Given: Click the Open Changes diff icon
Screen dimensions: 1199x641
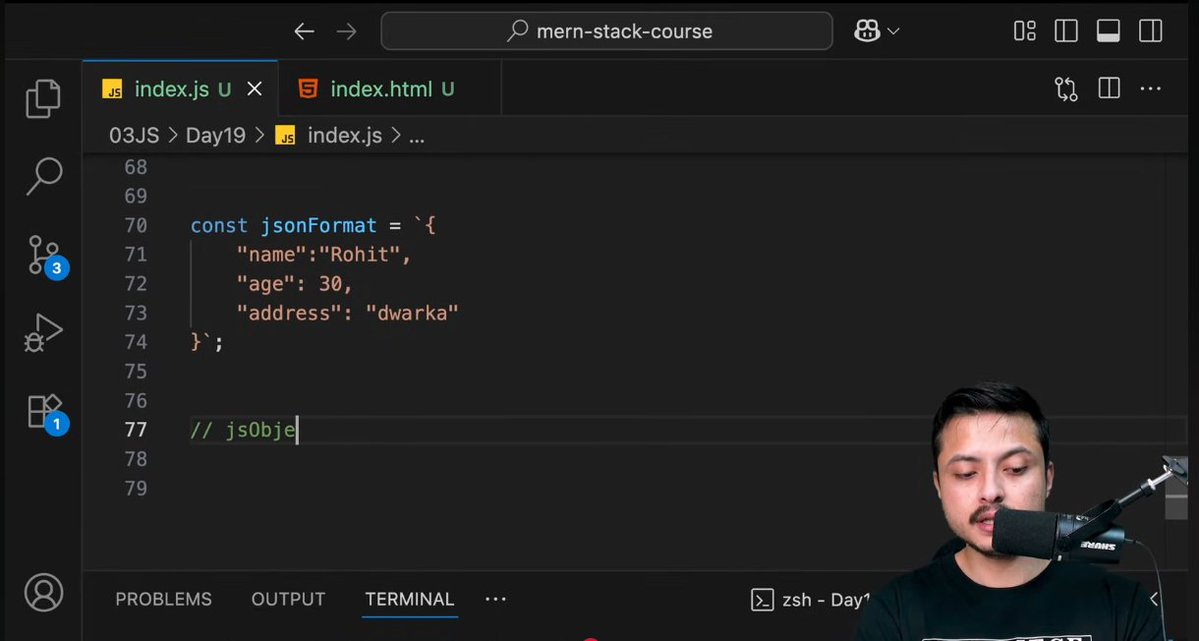Looking at the screenshot, I should pyautogui.click(x=1065, y=88).
